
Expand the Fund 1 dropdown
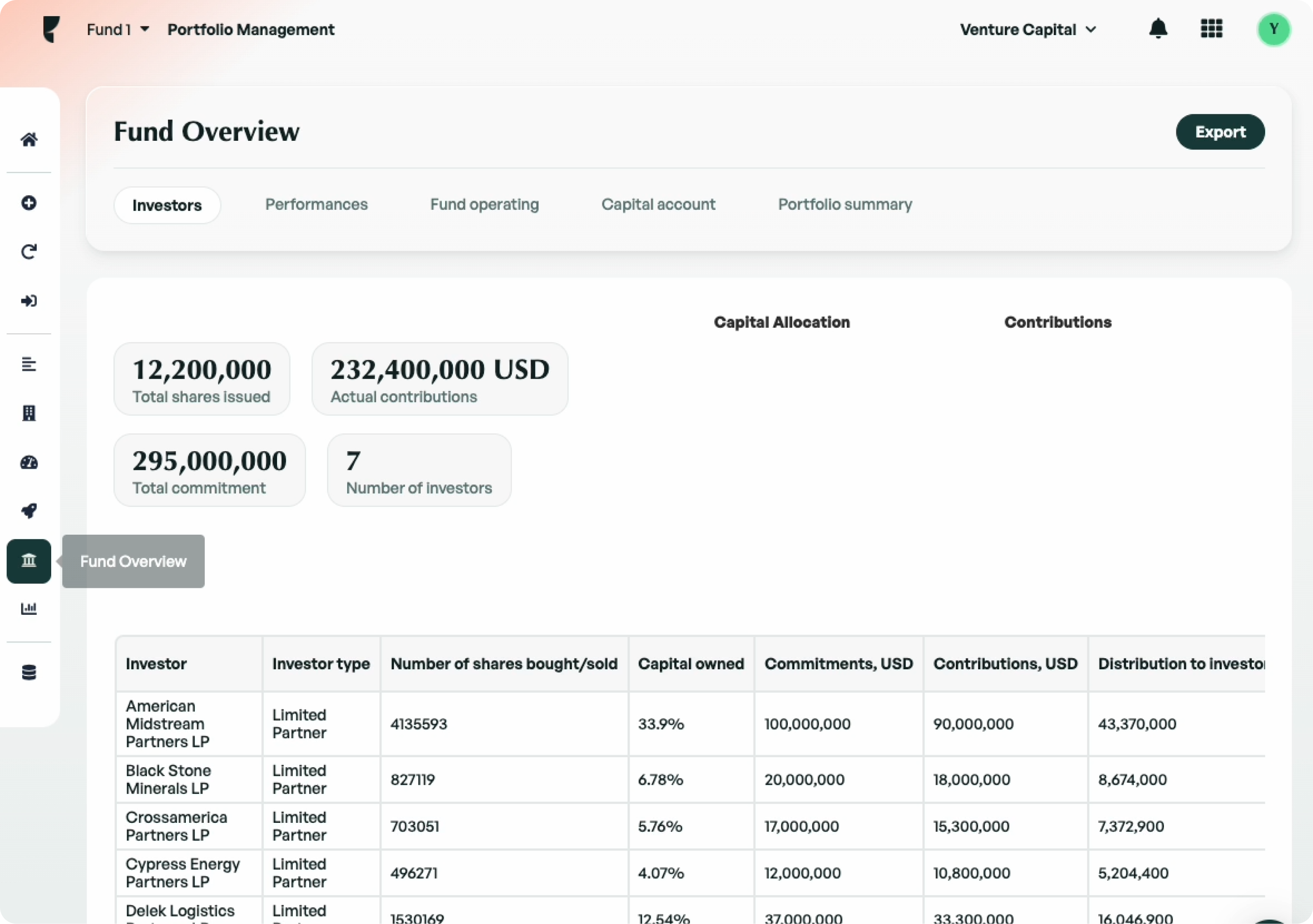tap(117, 29)
